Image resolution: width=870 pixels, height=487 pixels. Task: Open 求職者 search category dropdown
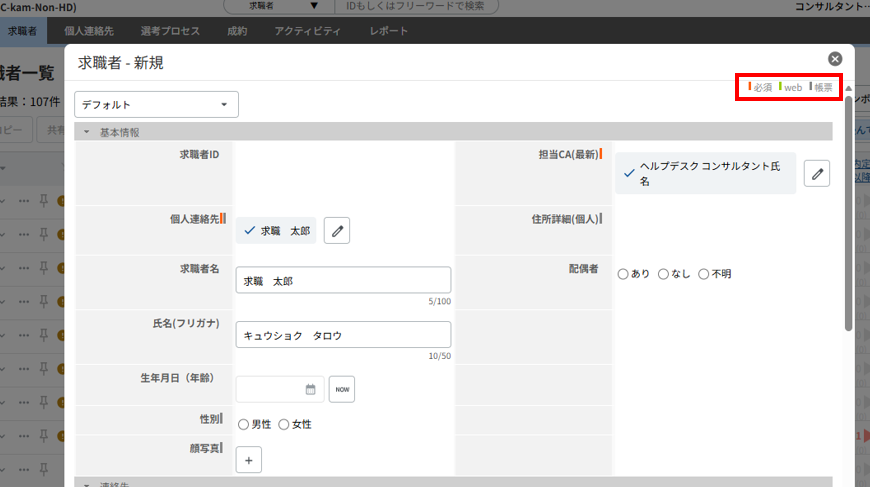click(x=278, y=6)
